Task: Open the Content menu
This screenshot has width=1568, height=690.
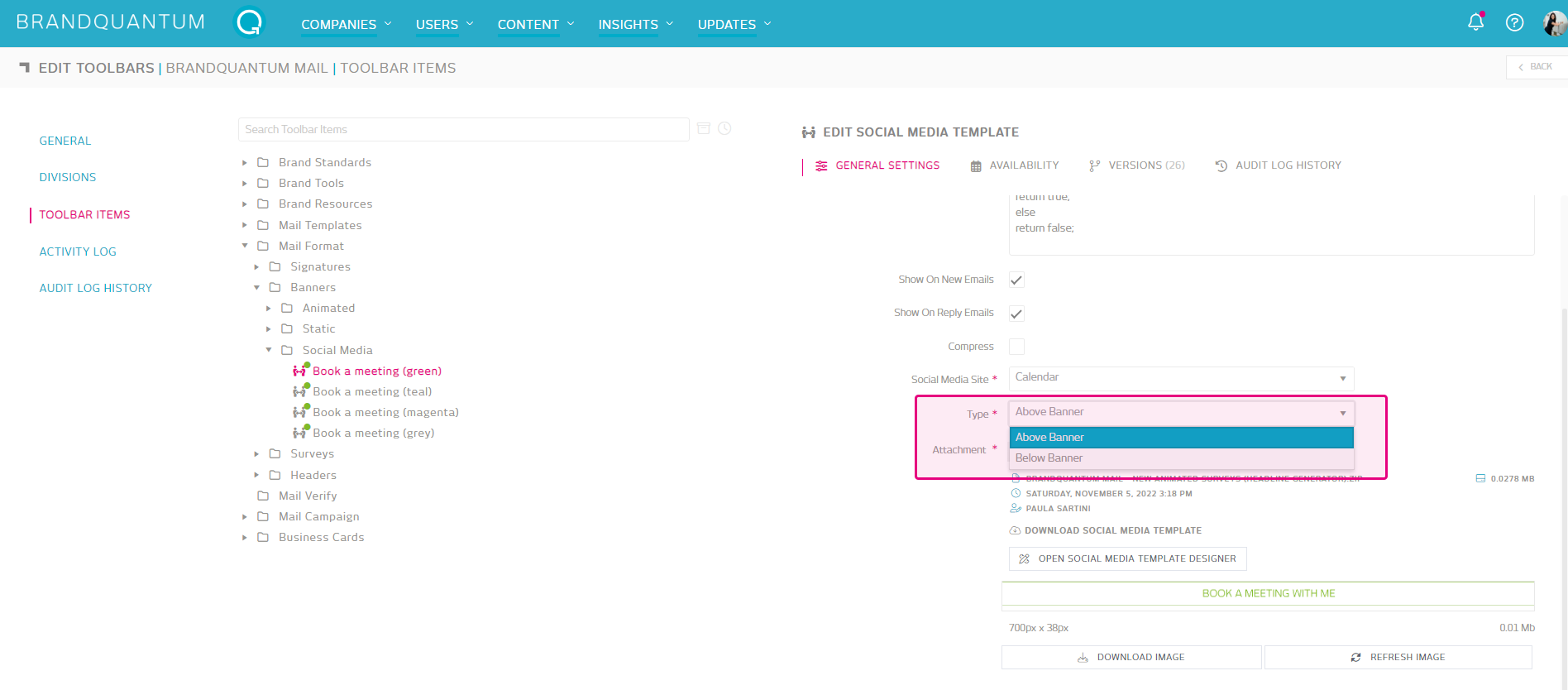Action: tap(536, 25)
